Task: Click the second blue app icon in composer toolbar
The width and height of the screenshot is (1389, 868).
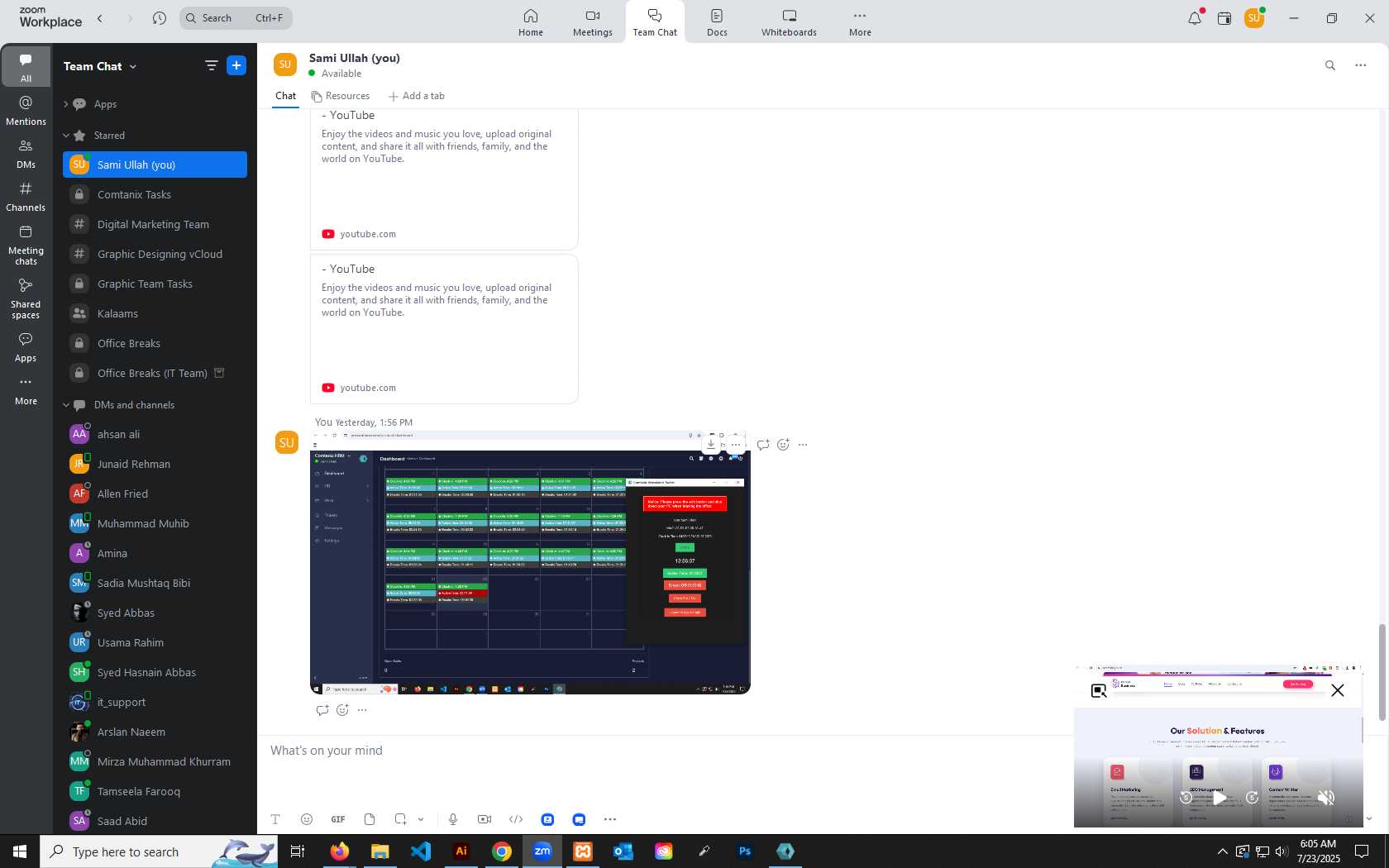Action: [580, 819]
